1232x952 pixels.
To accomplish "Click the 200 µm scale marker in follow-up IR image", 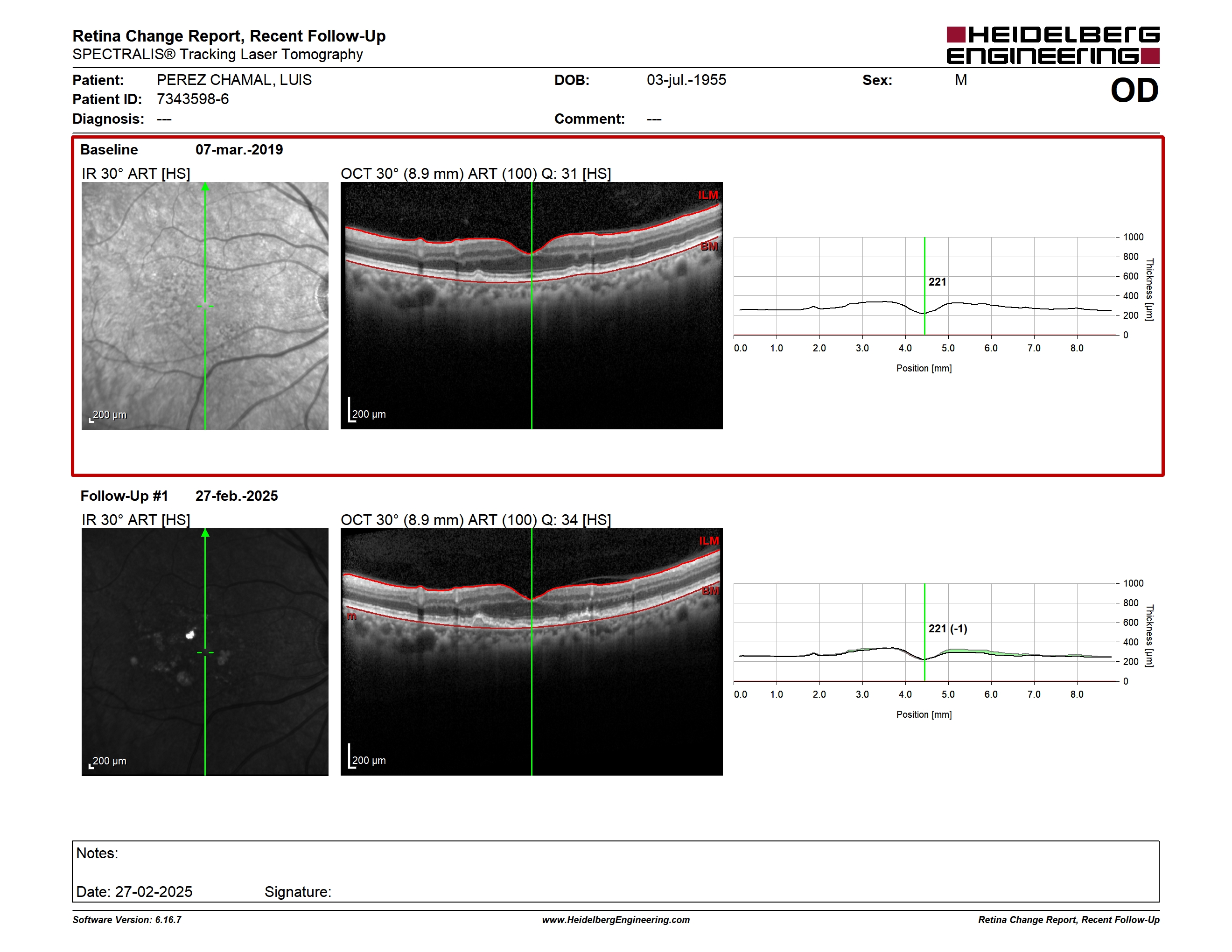I will (x=108, y=762).
